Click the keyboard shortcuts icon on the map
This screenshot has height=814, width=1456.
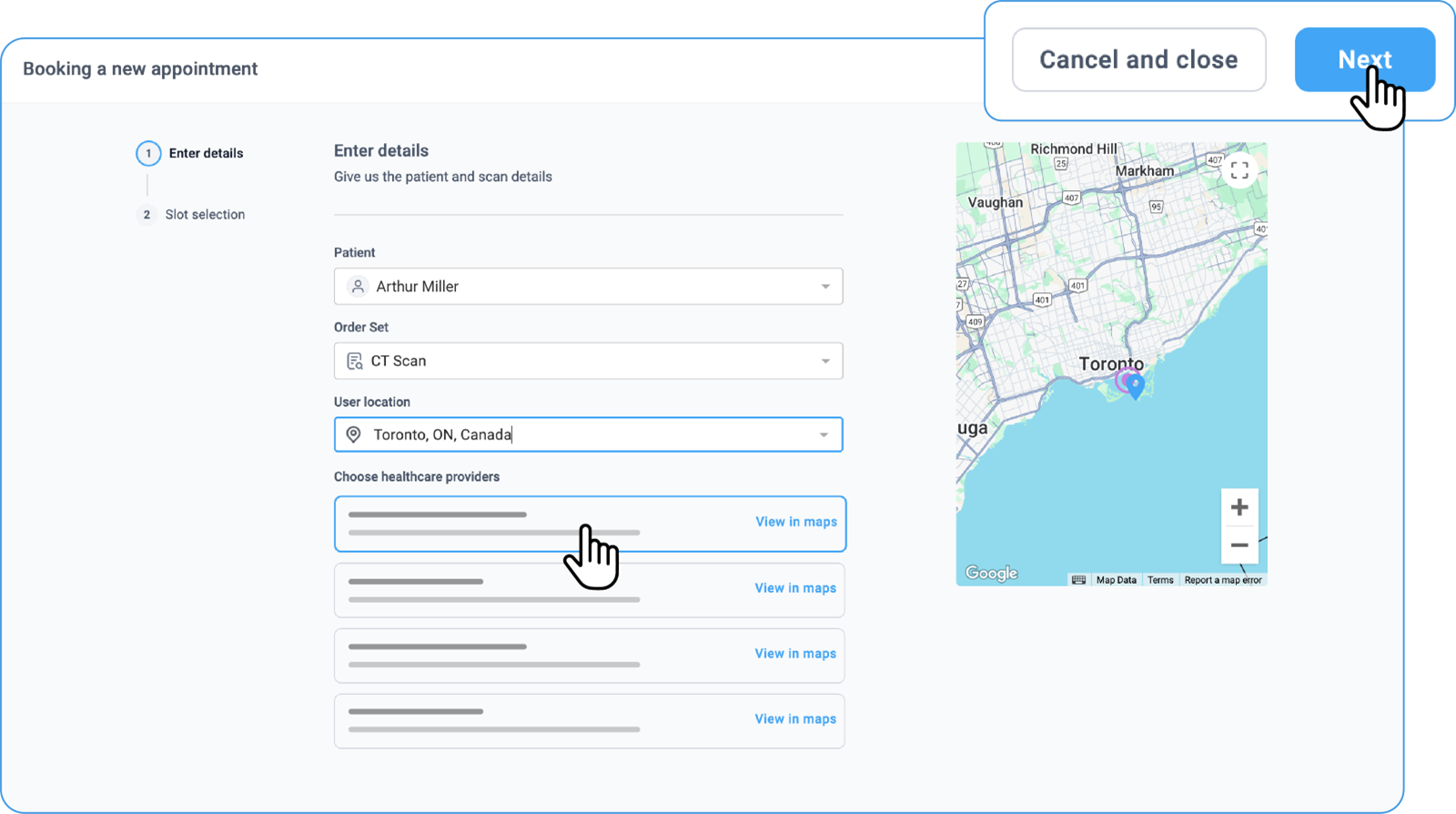point(1078,580)
